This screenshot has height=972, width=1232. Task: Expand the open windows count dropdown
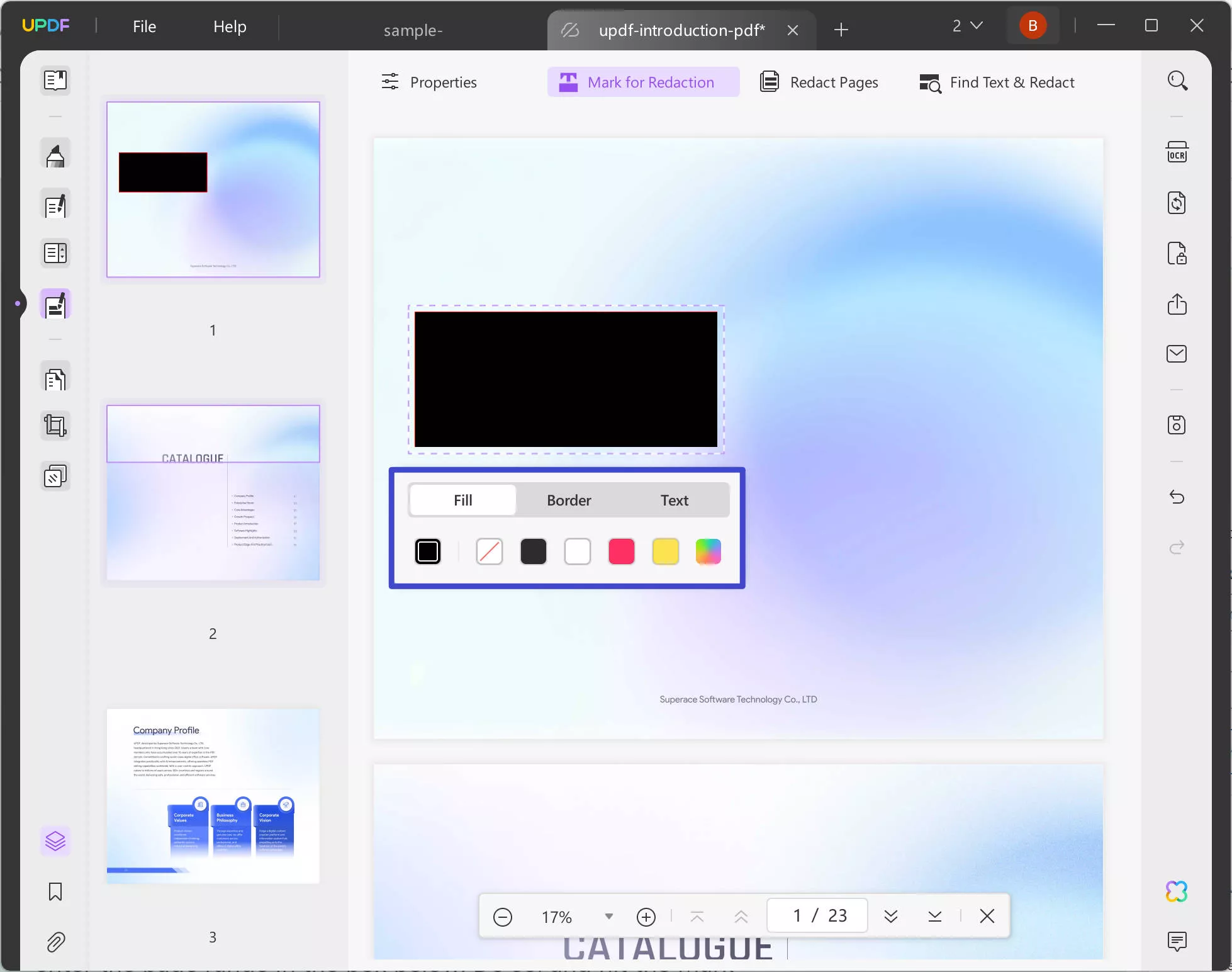click(x=967, y=26)
